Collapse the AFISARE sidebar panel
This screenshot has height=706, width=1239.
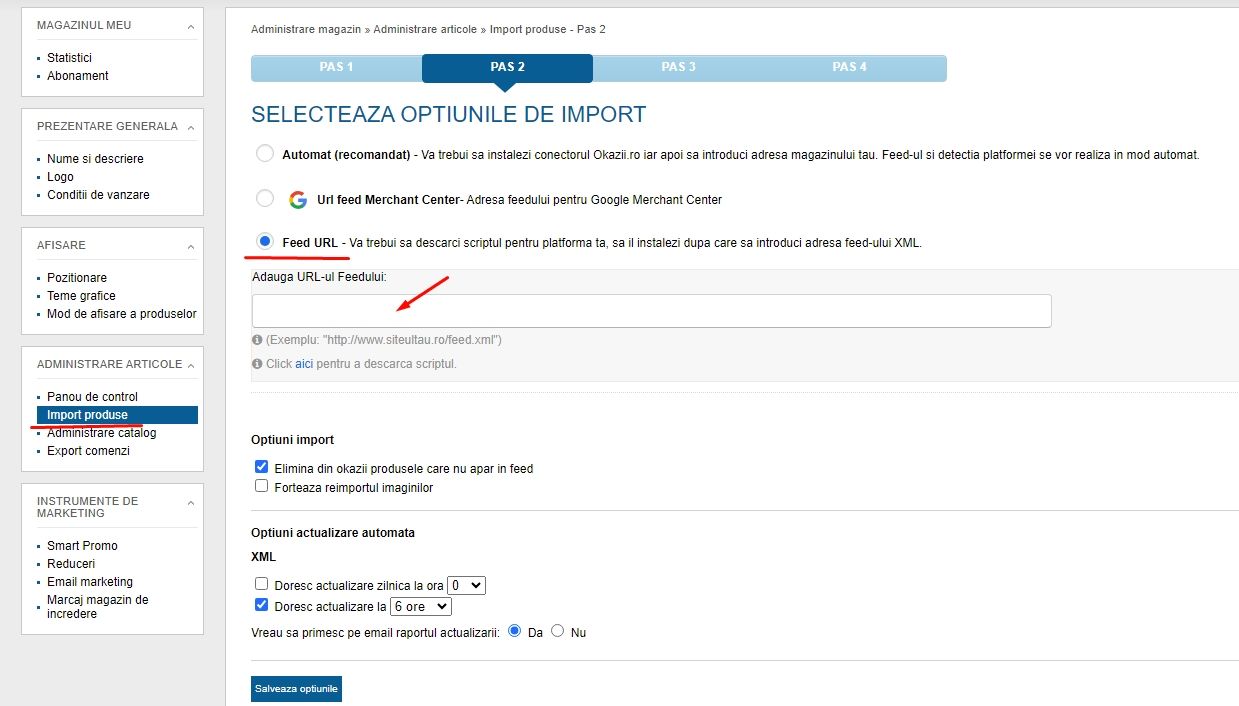(190, 246)
